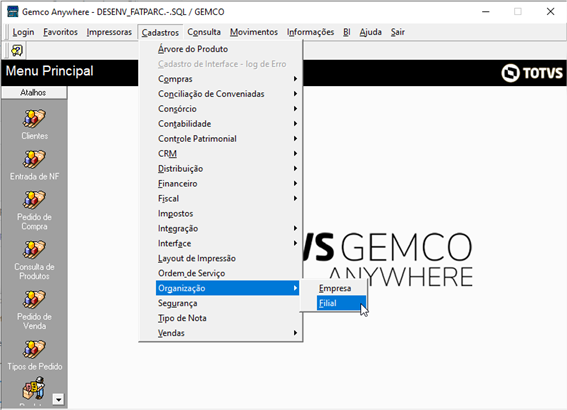
Task: Open the Movimentos menu
Action: pyautogui.click(x=254, y=32)
